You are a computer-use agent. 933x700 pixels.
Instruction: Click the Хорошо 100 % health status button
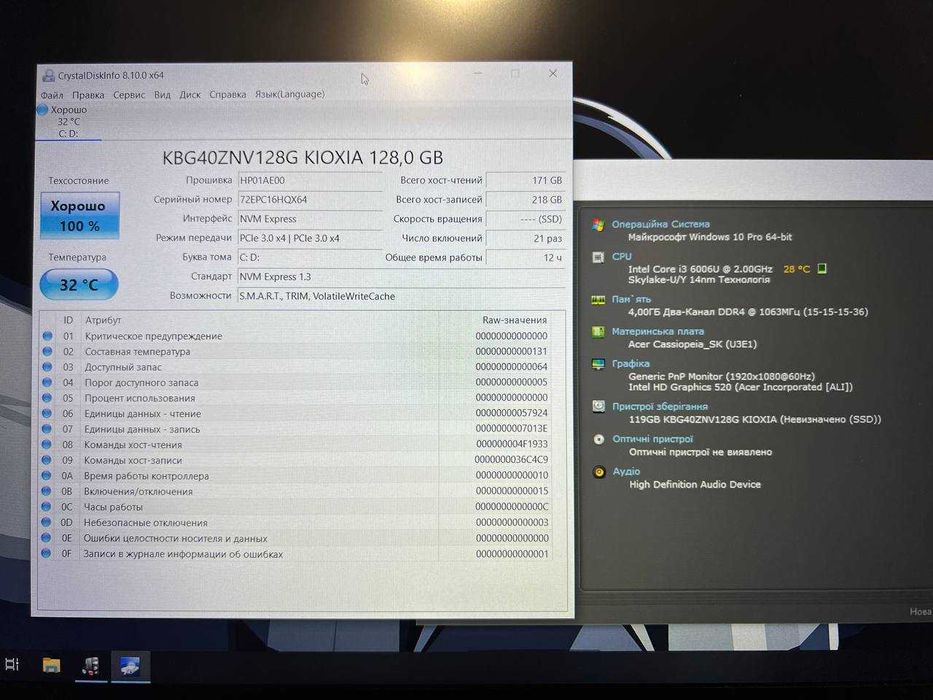tap(80, 215)
